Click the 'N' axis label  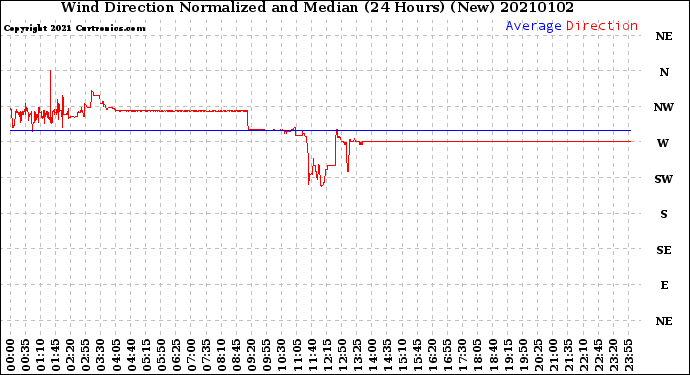tap(664, 72)
